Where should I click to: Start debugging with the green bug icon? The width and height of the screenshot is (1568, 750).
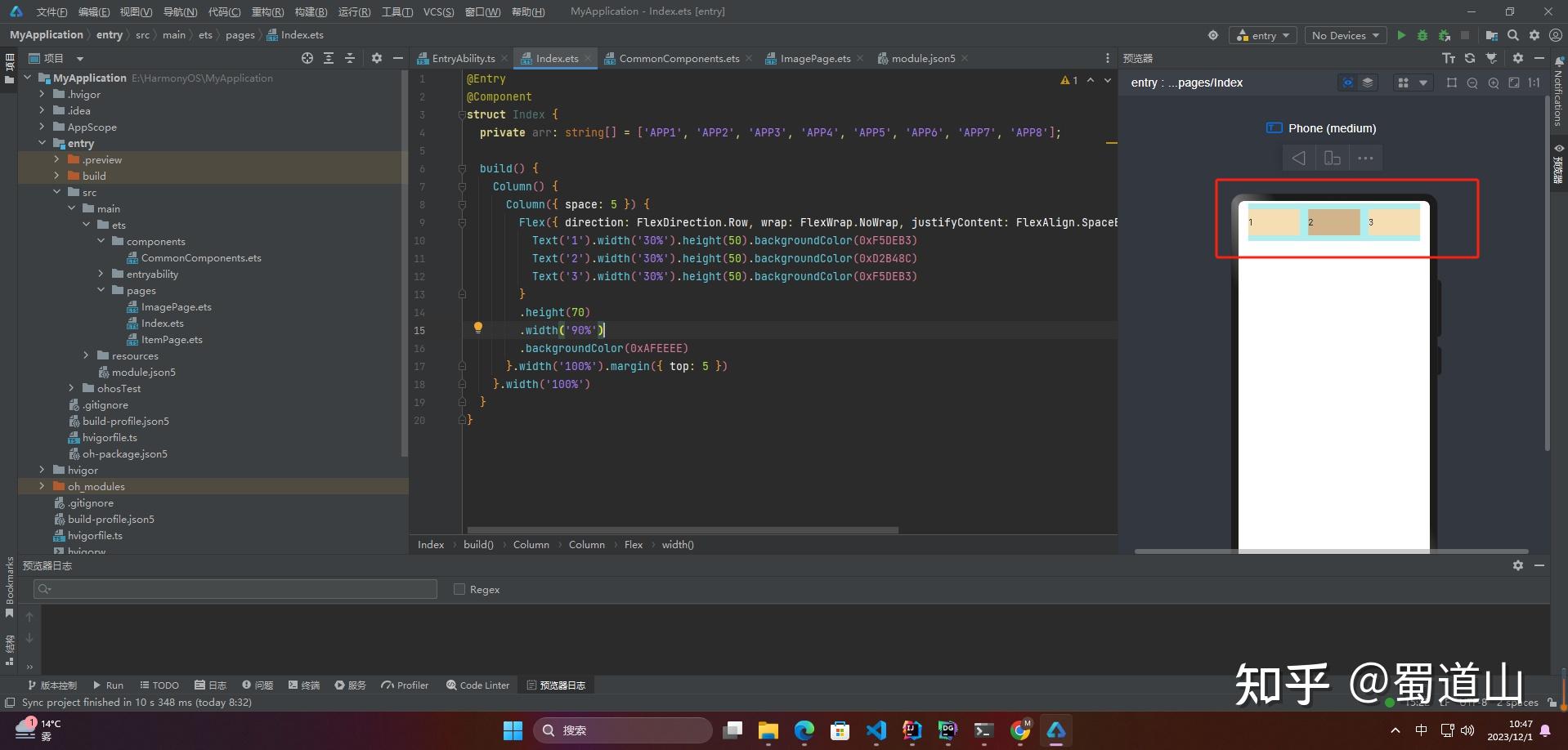[1422, 35]
